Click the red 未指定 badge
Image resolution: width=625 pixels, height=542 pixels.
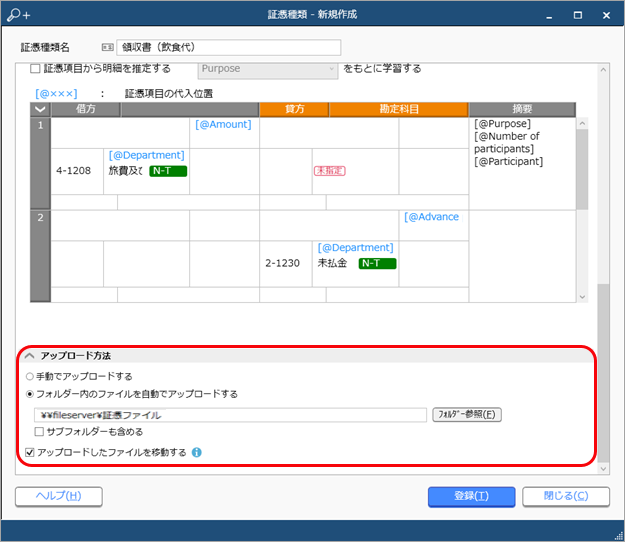point(330,171)
